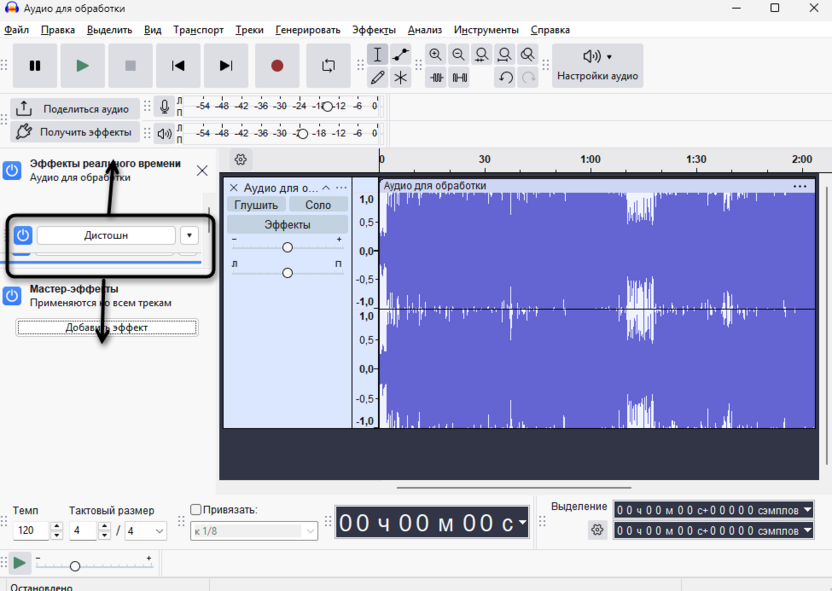832x591 pixels.
Task: Open the Эффекты menu
Action: [x=374, y=30]
